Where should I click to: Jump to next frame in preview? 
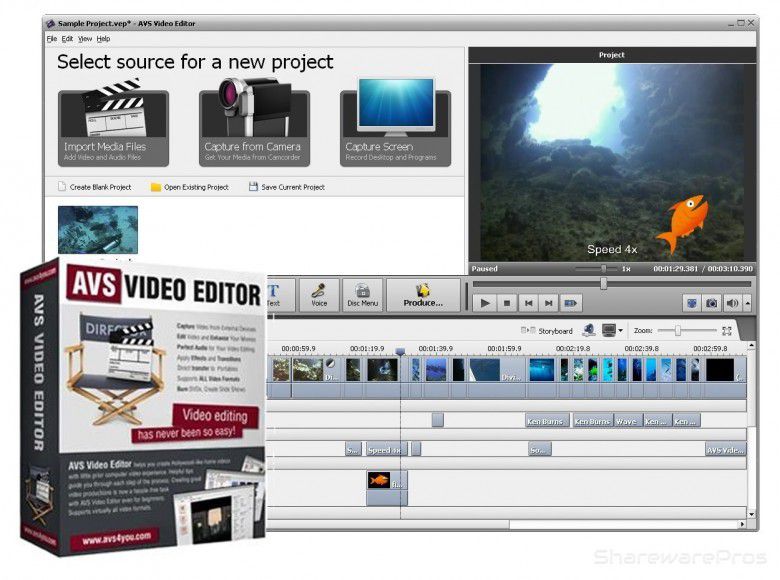549,303
